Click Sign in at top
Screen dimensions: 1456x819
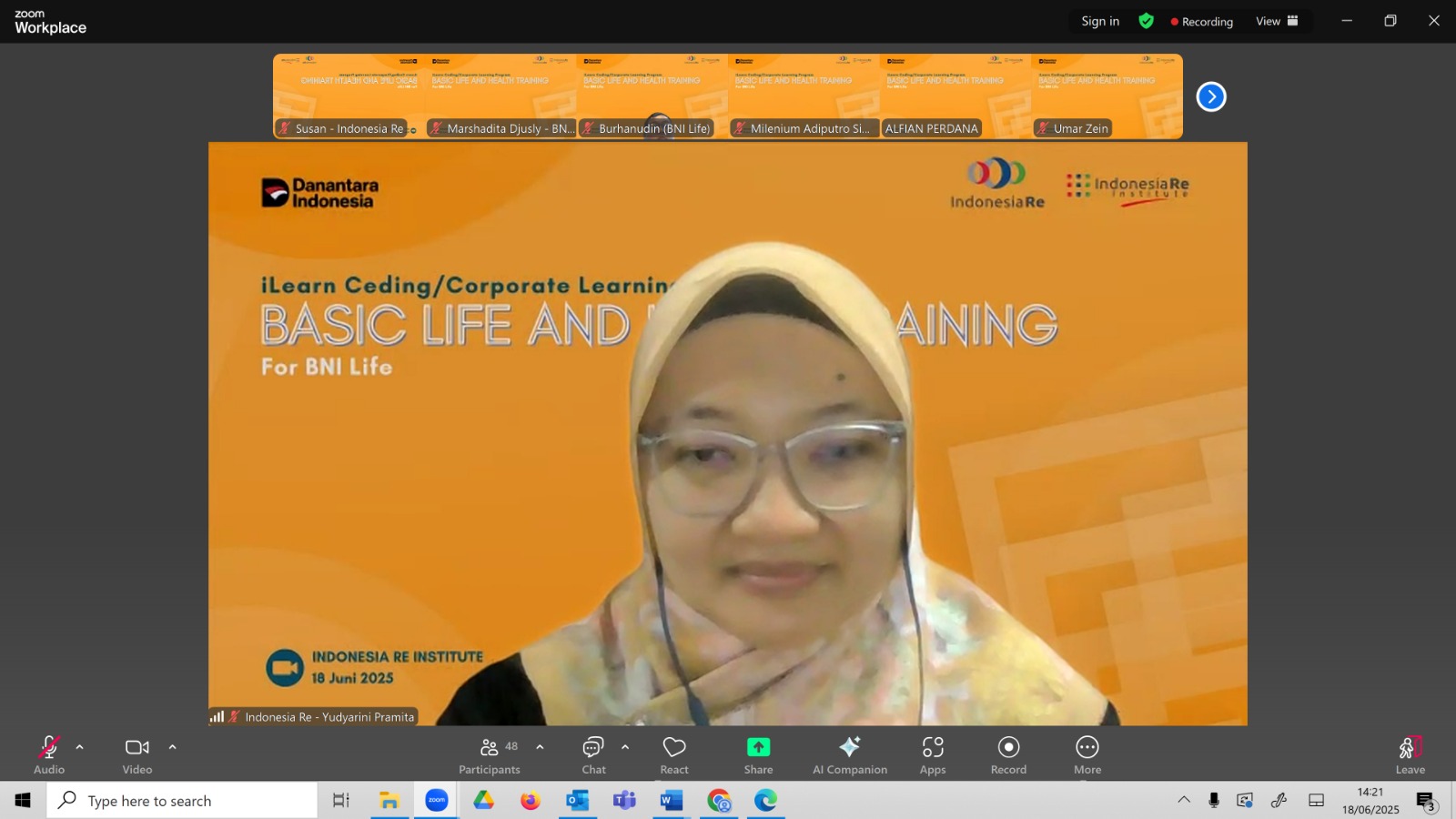coord(1100,21)
